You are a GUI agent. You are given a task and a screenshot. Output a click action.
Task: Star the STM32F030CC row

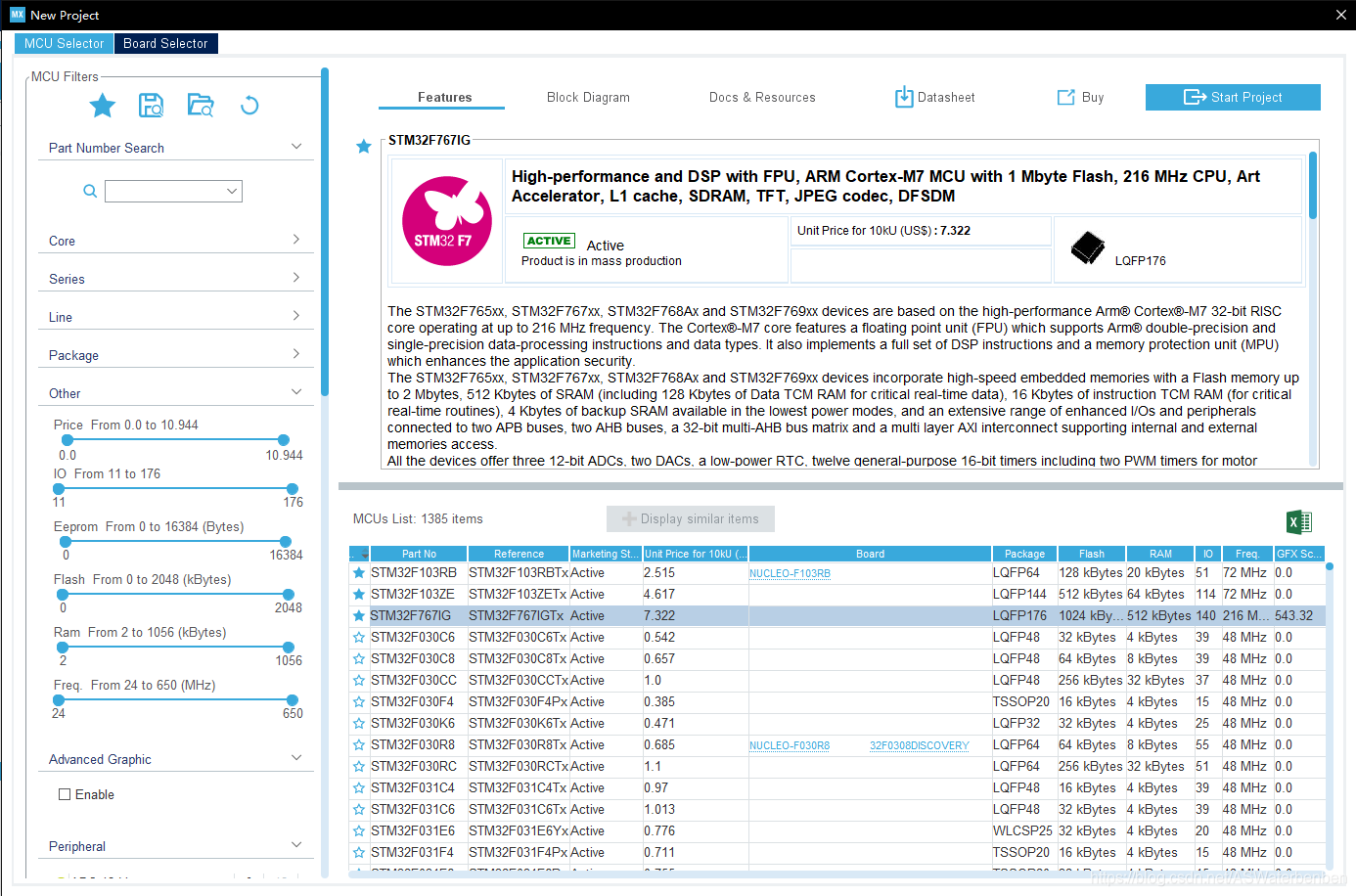[x=359, y=681]
